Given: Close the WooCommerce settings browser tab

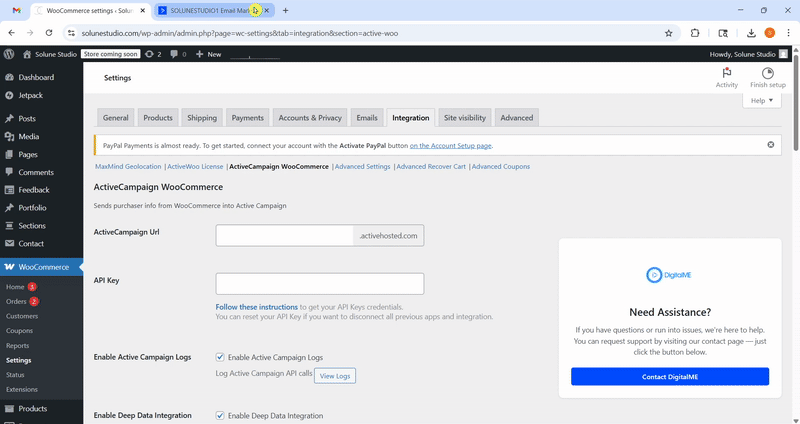Looking at the screenshot, I should click(x=142, y=10).
